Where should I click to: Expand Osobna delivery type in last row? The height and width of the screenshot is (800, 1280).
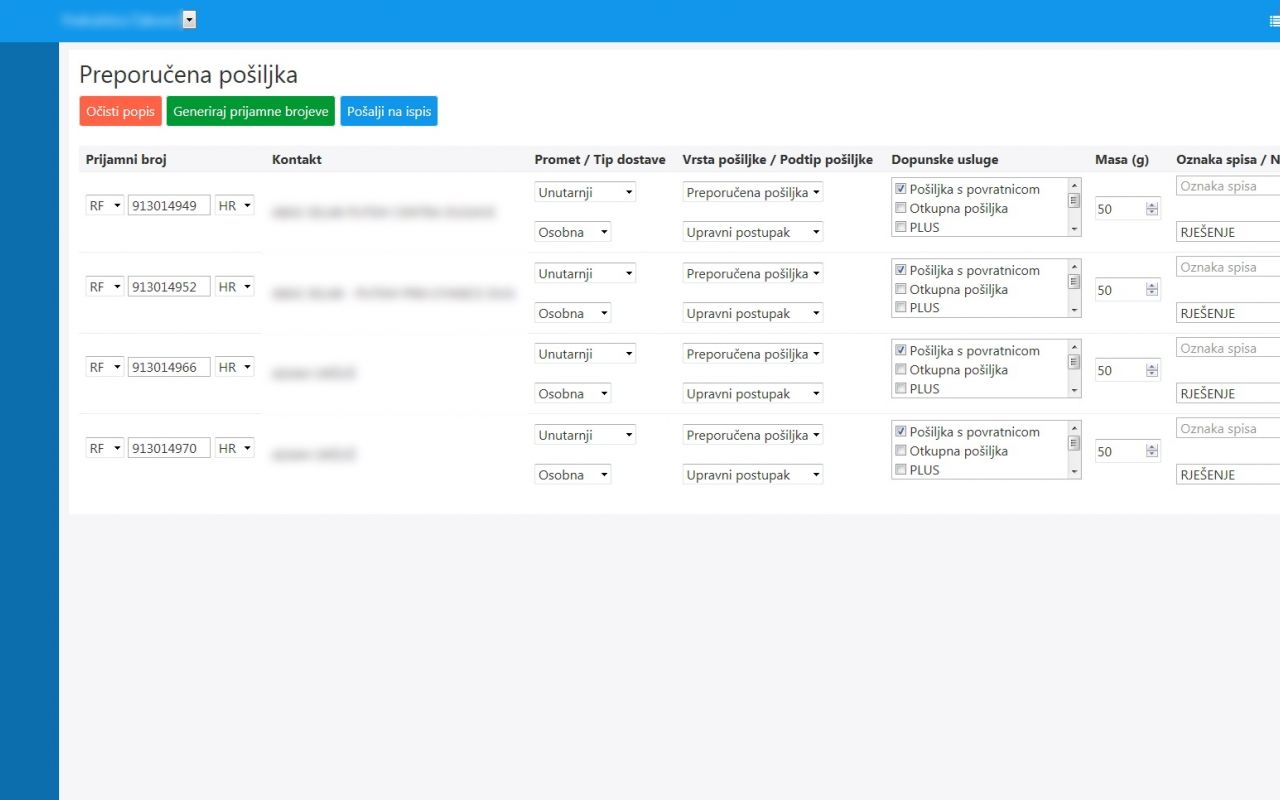pyautogui.click(x=573, y=475)
